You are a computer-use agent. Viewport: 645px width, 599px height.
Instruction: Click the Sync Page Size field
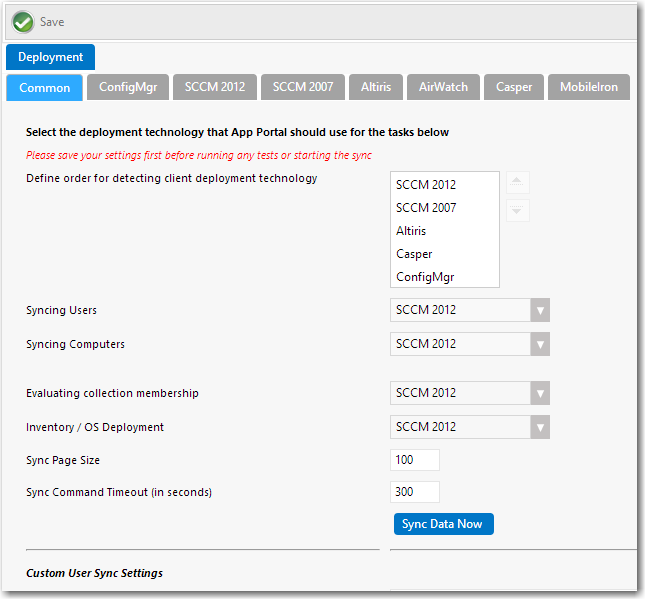(x=415, y=460)
